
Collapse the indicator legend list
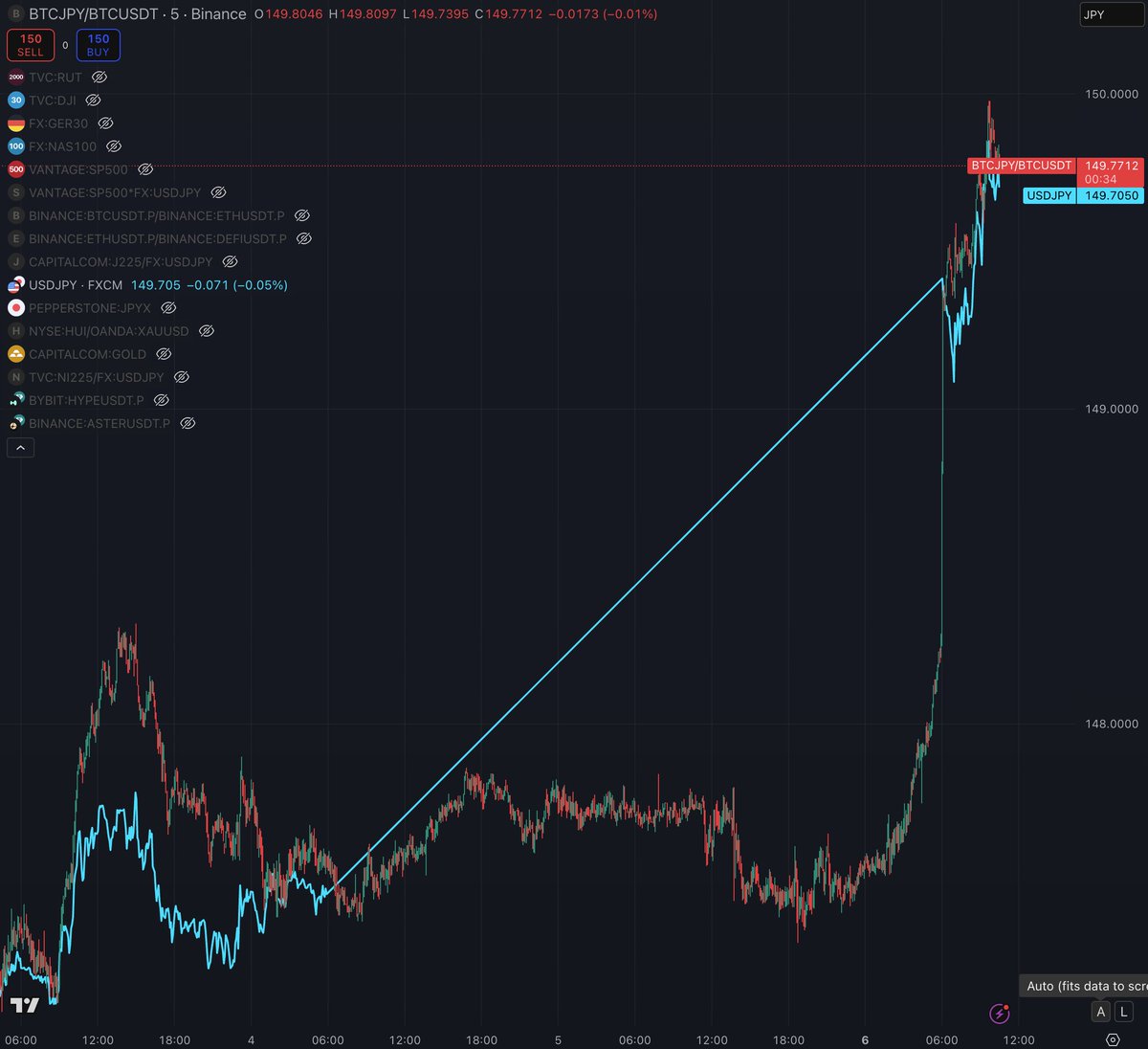[x=21, y=447]
